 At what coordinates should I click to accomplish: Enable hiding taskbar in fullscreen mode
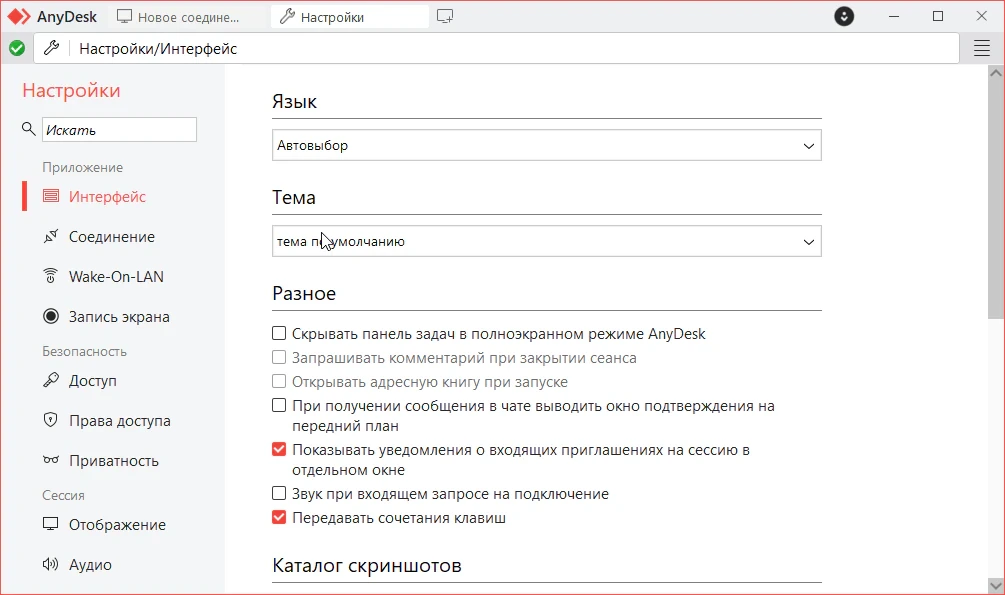[x=279, y=333]
